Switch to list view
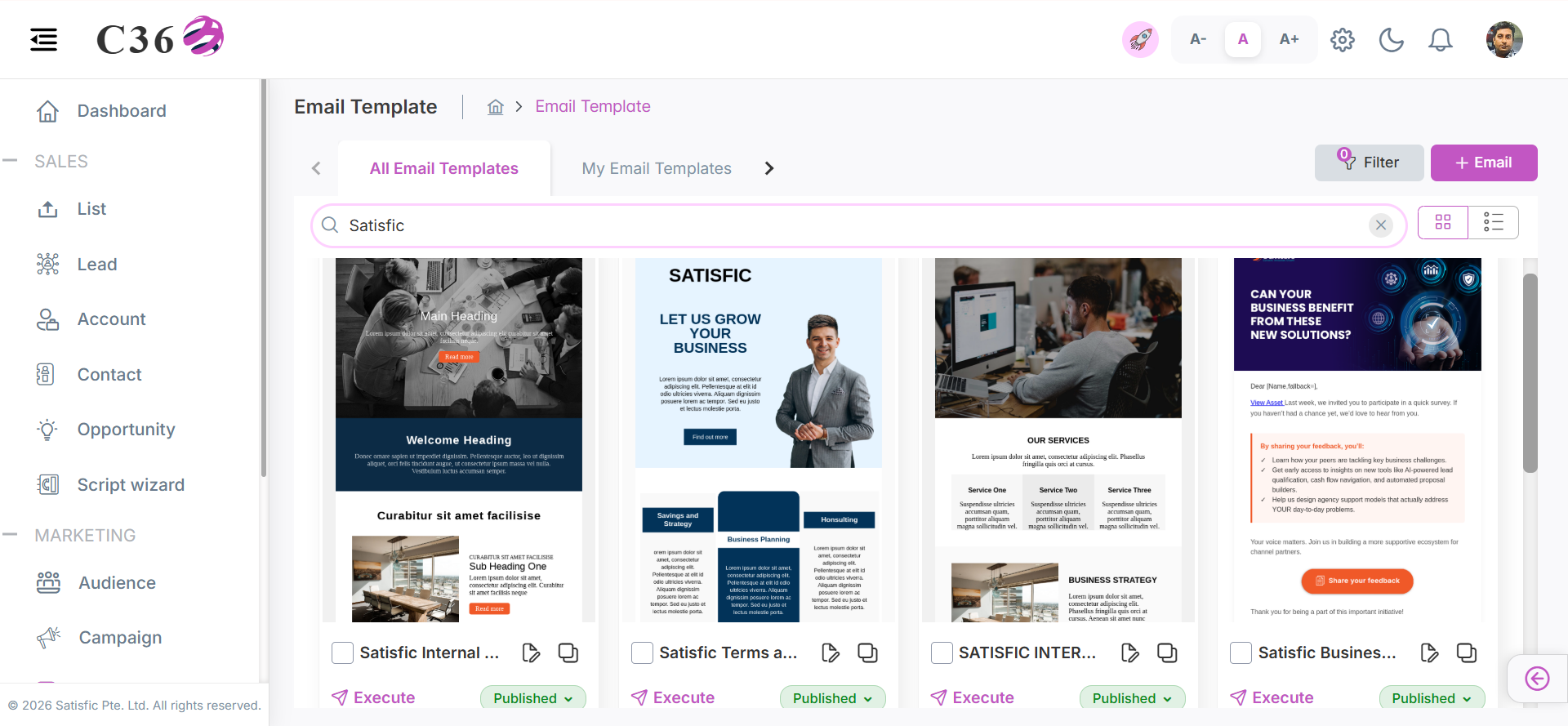 point(1494,222)
